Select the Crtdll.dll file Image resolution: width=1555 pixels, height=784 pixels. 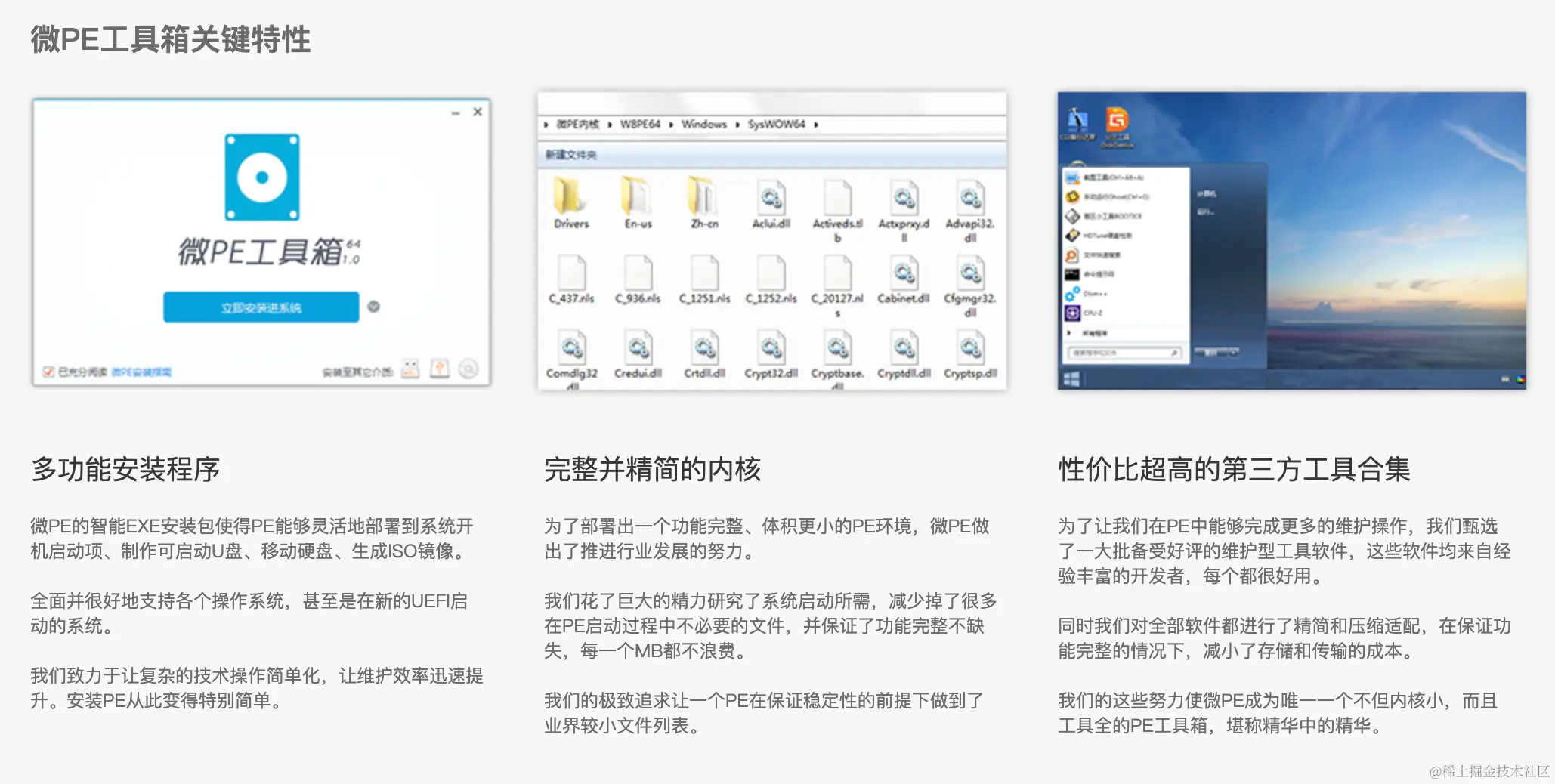704,354
